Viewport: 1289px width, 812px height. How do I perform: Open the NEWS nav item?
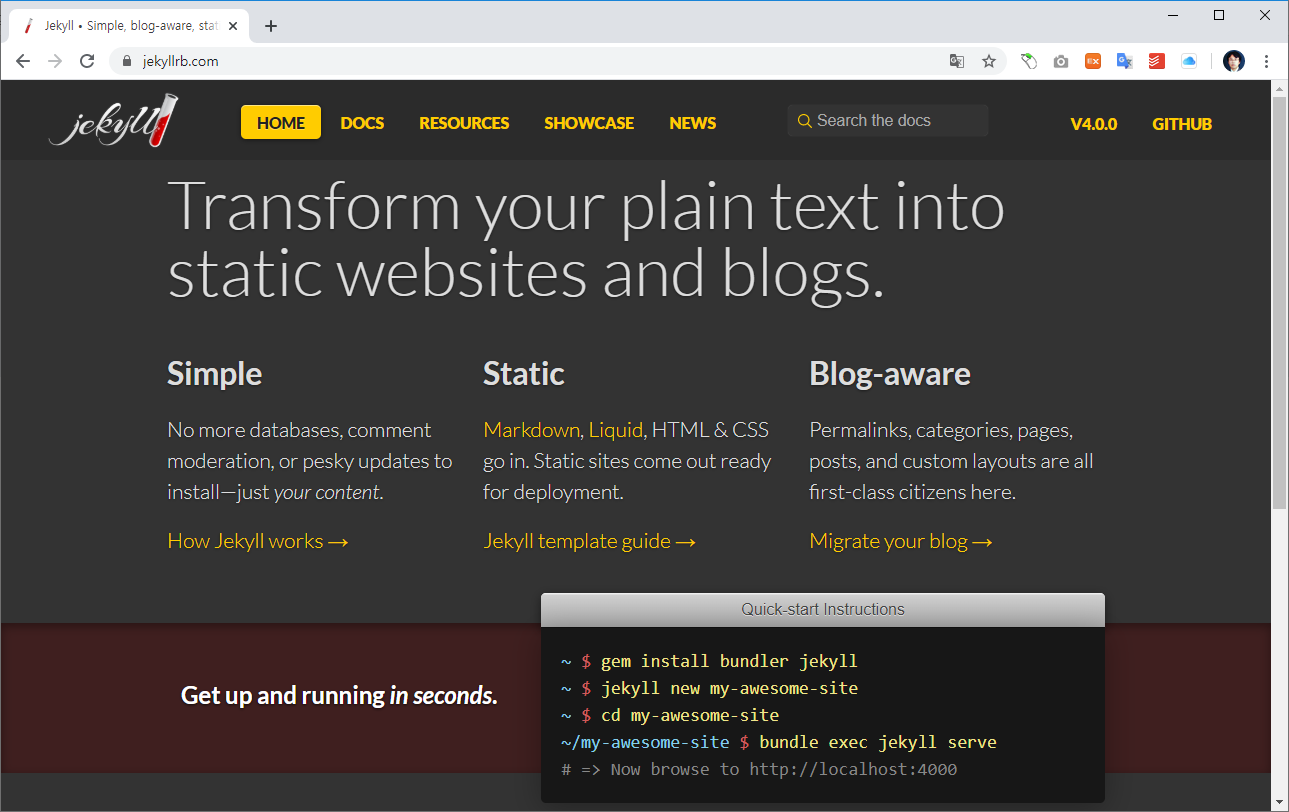point(693,123)
